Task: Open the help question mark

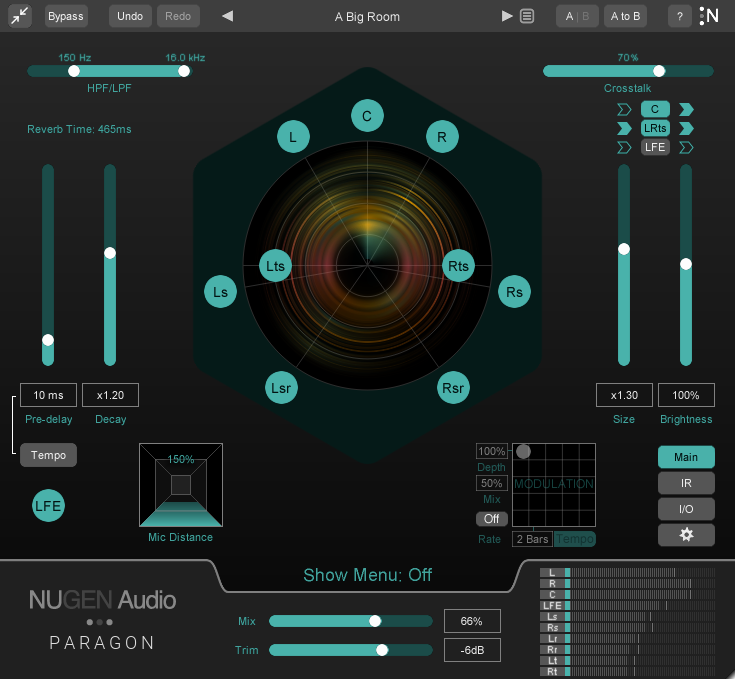Action: (x=680, y=16)
